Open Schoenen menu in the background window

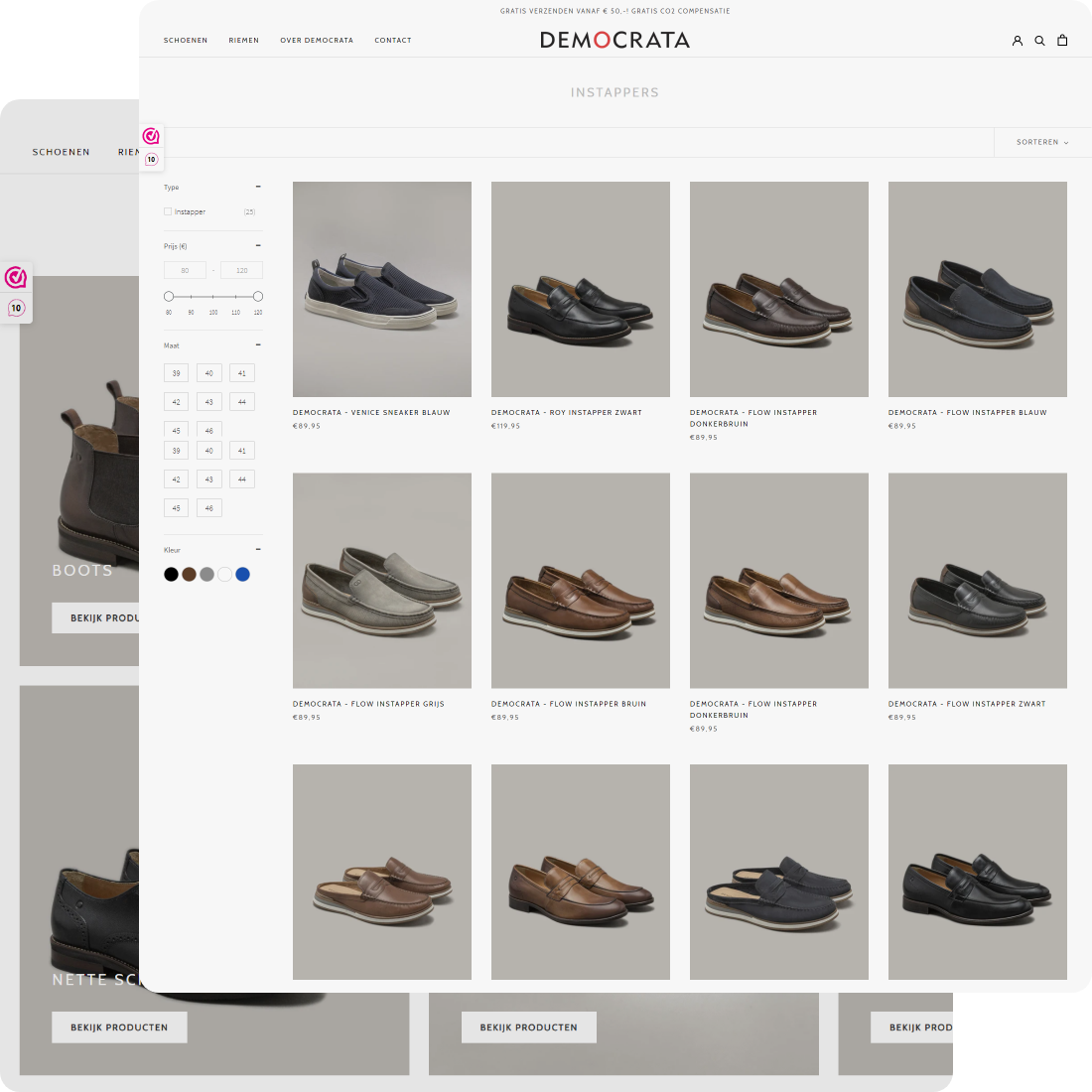coord(62,152)
